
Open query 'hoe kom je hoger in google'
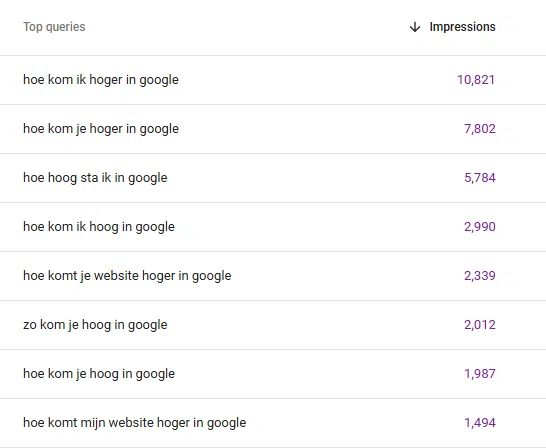pyautogui.click(x=101, y=129)
